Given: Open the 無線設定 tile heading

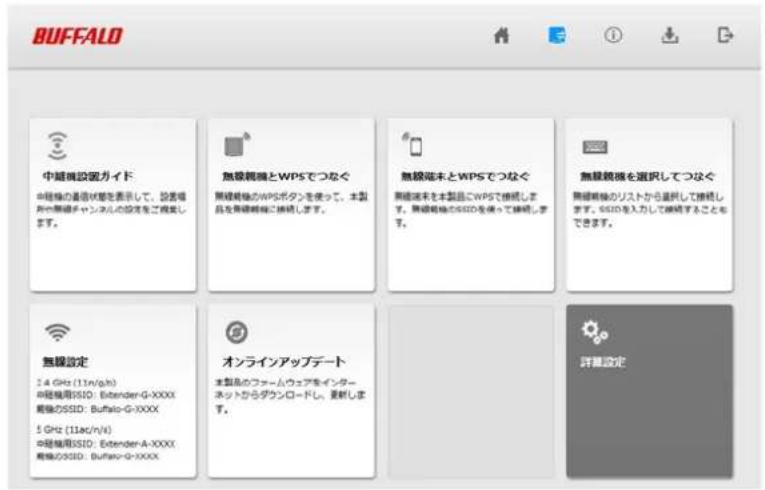Looking at the screenshot, I should click(65, 362).
